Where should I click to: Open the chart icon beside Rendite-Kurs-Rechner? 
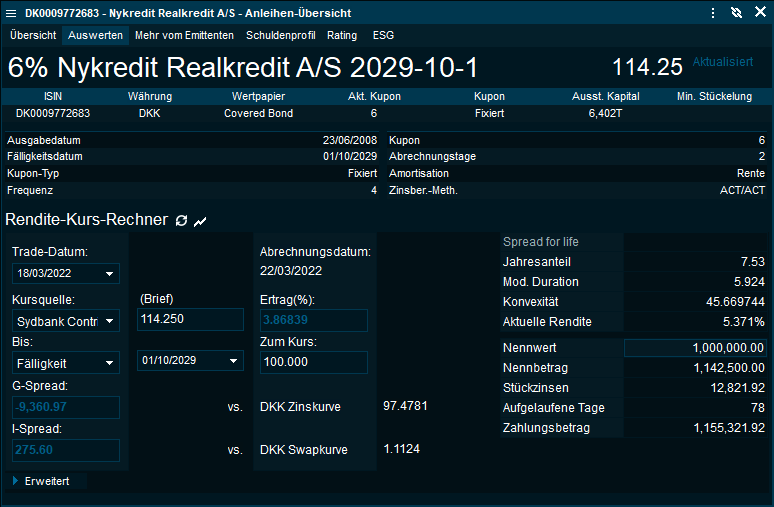click(200, 220)
